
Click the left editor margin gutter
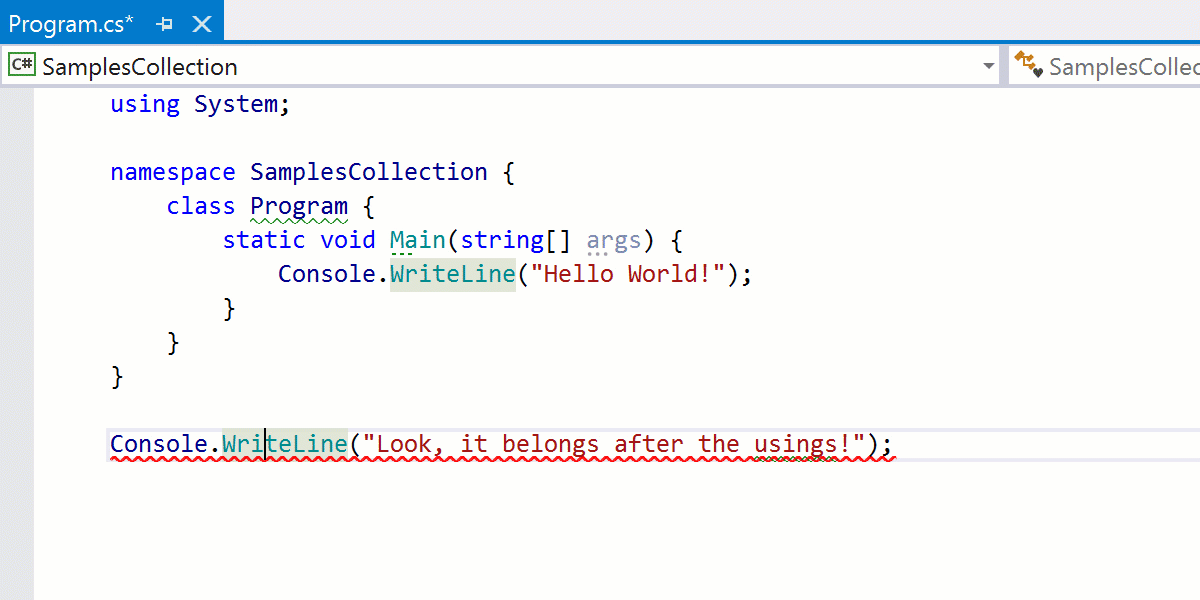coord(17,343)
